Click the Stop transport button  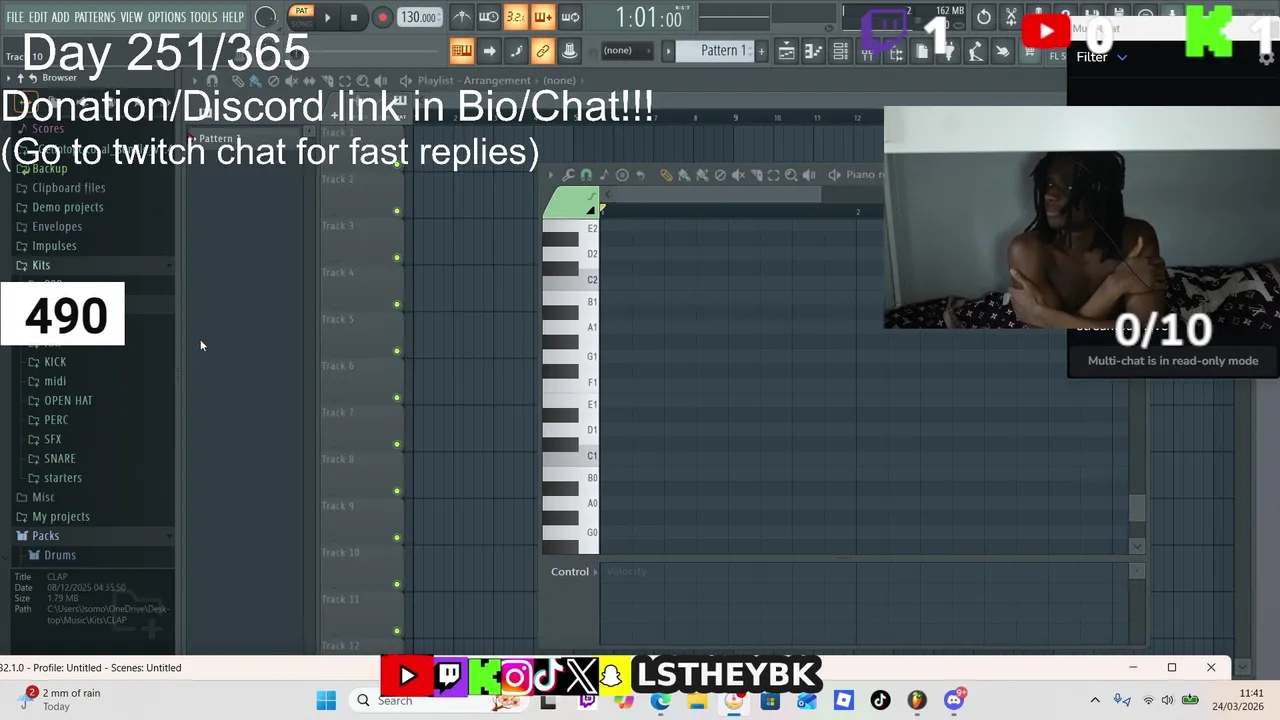point(354,17)
